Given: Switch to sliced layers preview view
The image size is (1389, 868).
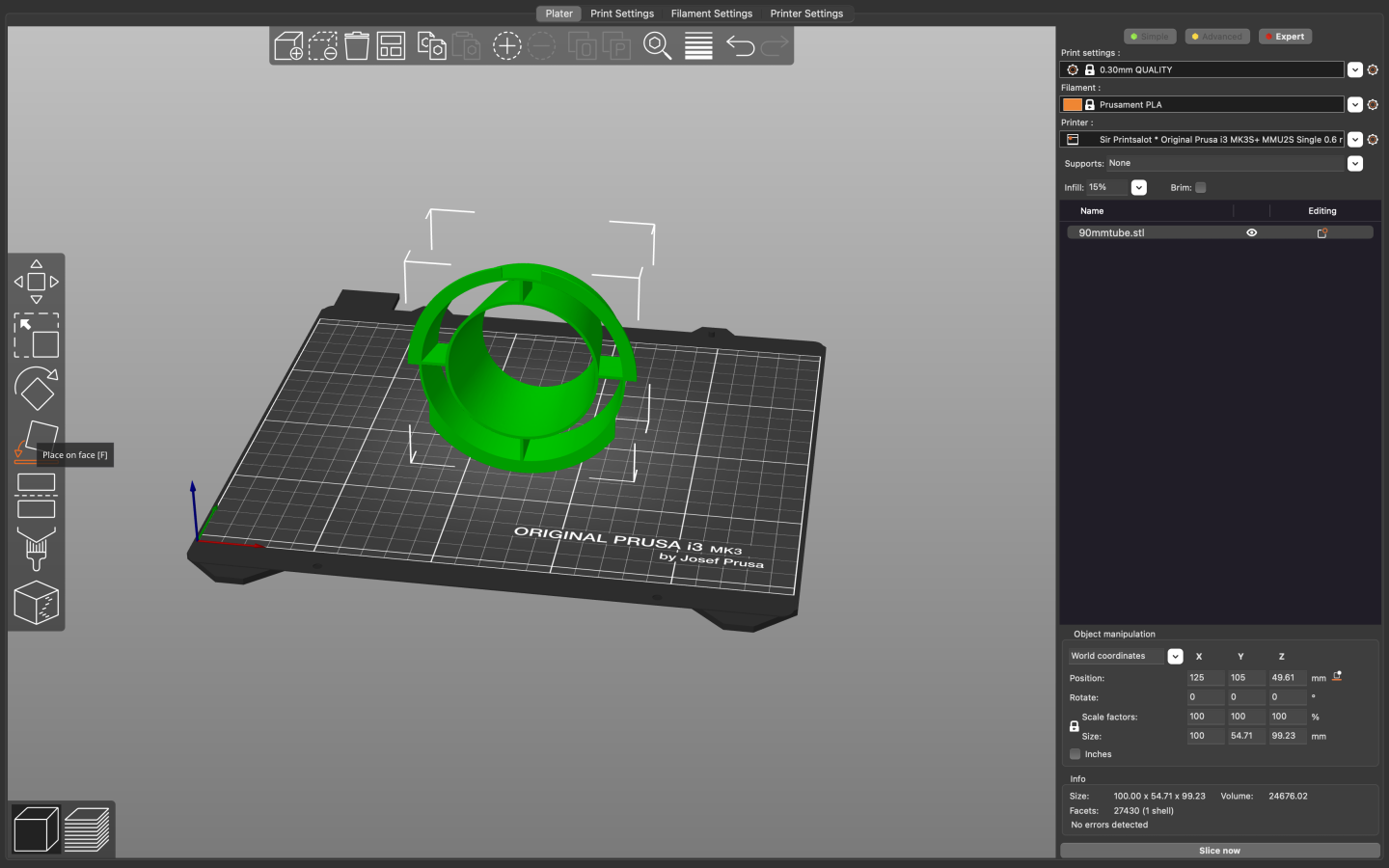Looking at the screenshot, I should click(x=87, y=829).
